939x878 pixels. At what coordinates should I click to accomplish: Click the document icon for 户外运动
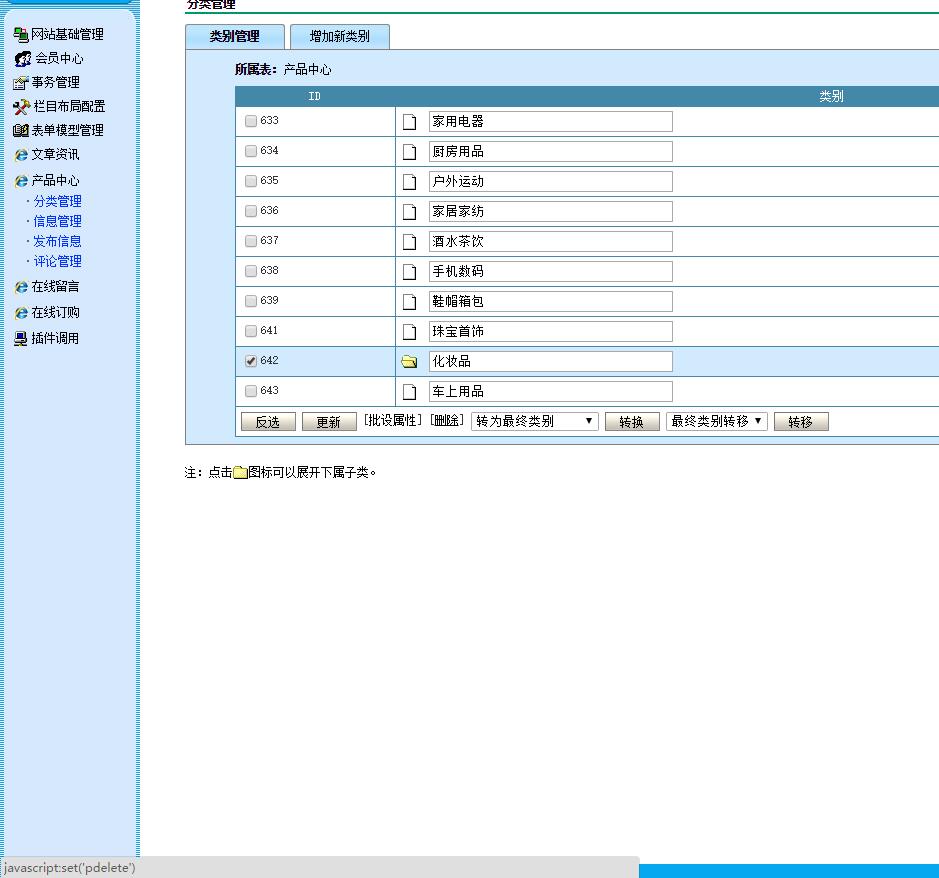tap(410, 182)
